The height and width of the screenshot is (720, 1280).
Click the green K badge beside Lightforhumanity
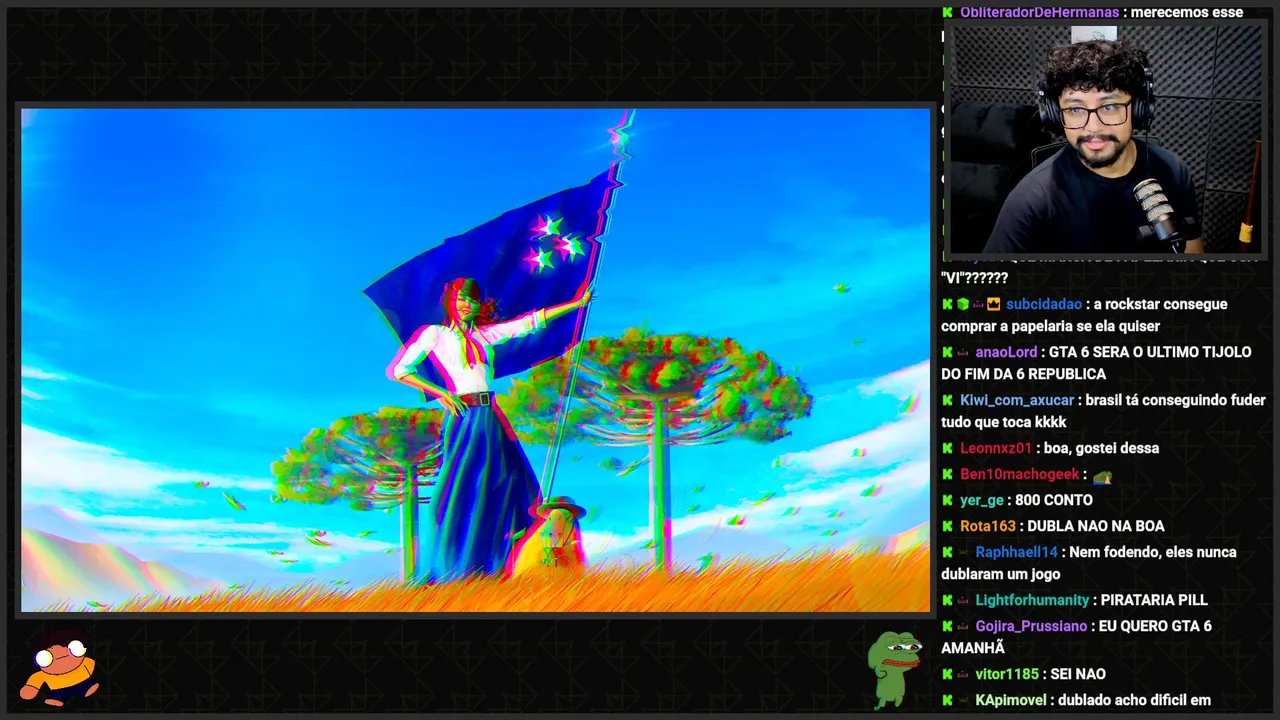(947, 600)
